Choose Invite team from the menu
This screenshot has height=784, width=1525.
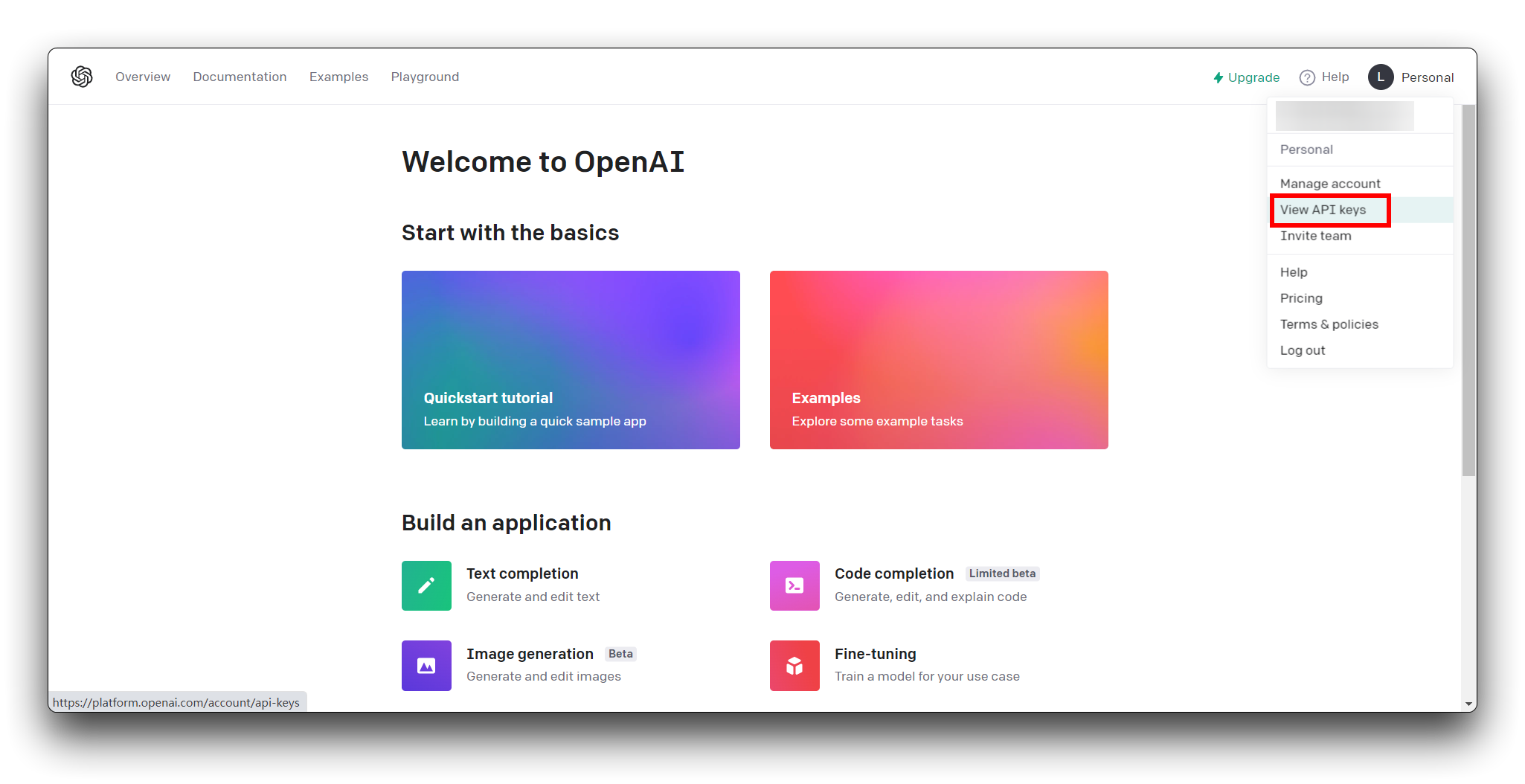coord(1360,236)
